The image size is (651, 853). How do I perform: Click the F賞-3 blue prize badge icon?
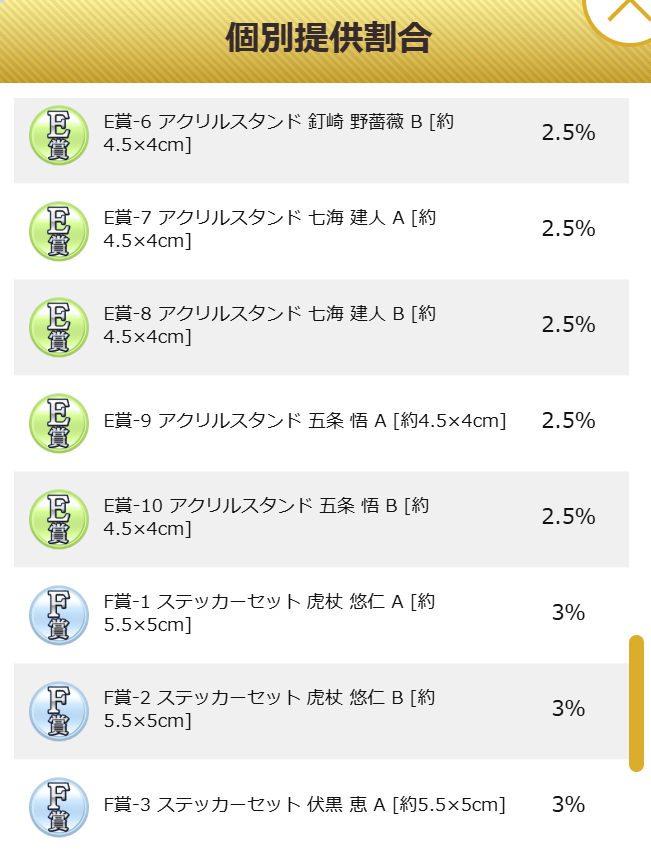(x=59, y=807)
